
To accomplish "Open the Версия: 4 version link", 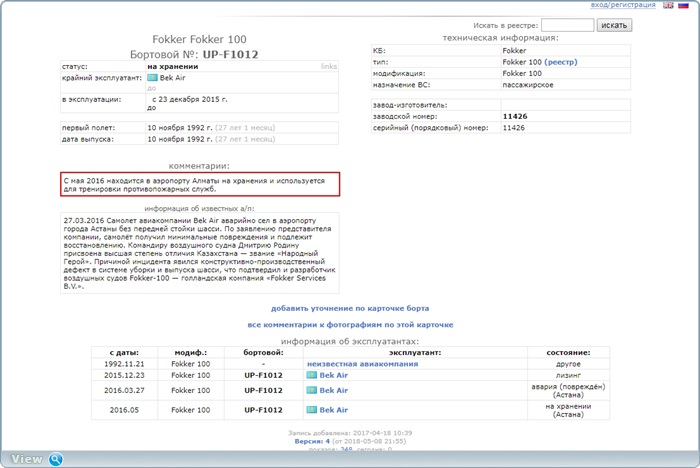I will tap(312, 441).
